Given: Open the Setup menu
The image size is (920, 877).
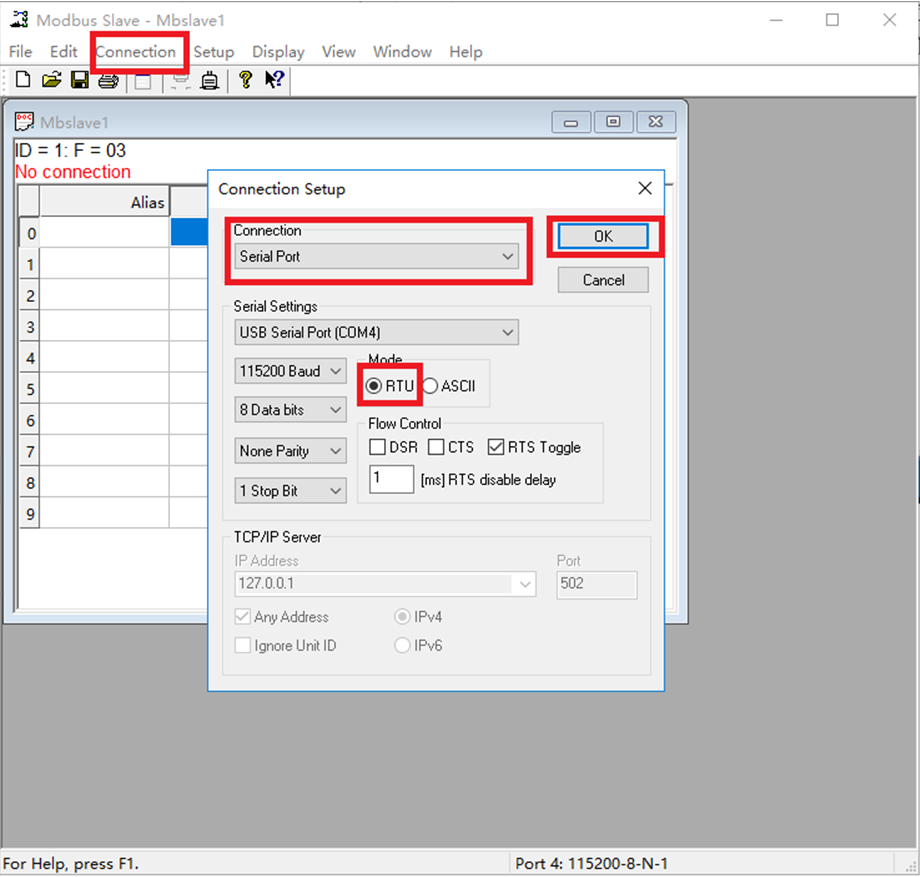Looking at the screenshot, I should click(x=213, y=52).
